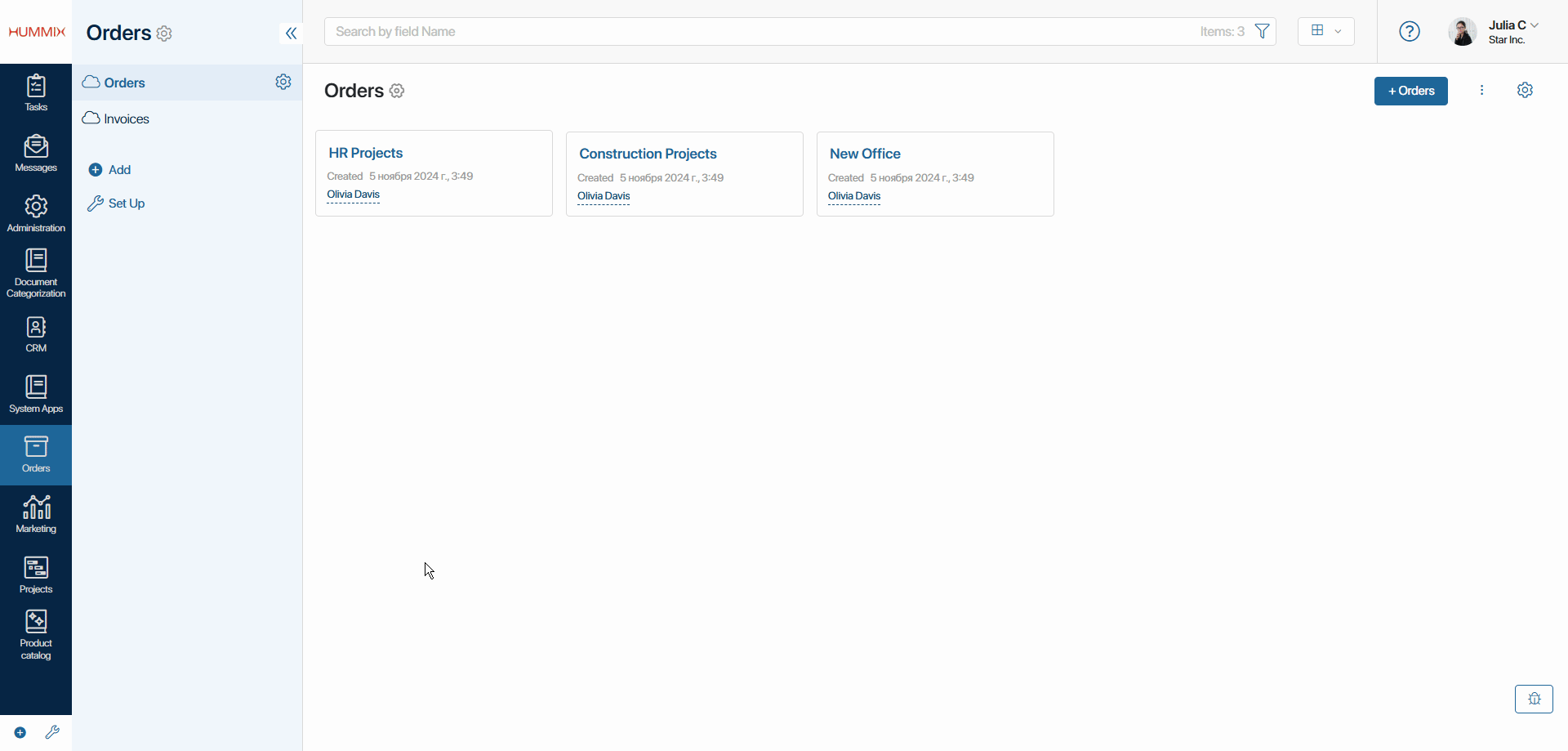Open the Product catalog workspace
Viewport: 1568px width, 751px height.
(x=36, y=636)
